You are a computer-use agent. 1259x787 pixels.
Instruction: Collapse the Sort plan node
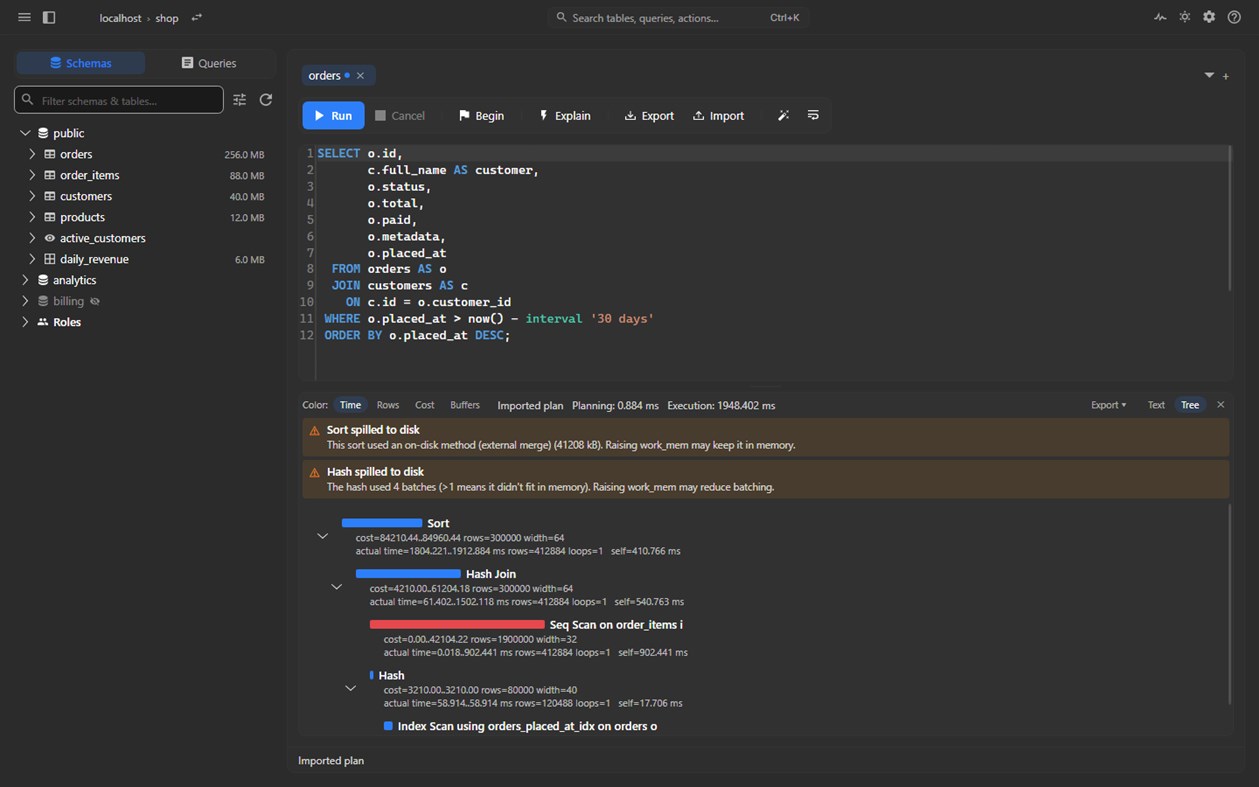click(x=322, y=537)
